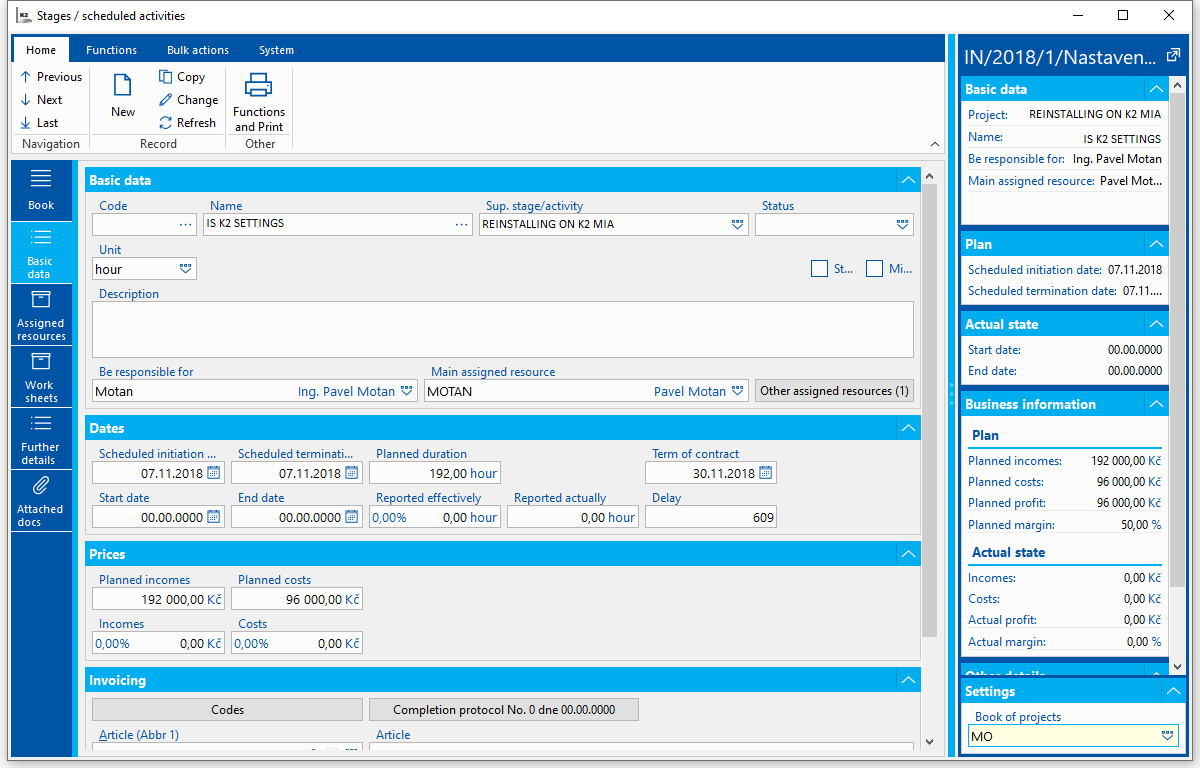Click the ellipsis button in Code field

186,225
